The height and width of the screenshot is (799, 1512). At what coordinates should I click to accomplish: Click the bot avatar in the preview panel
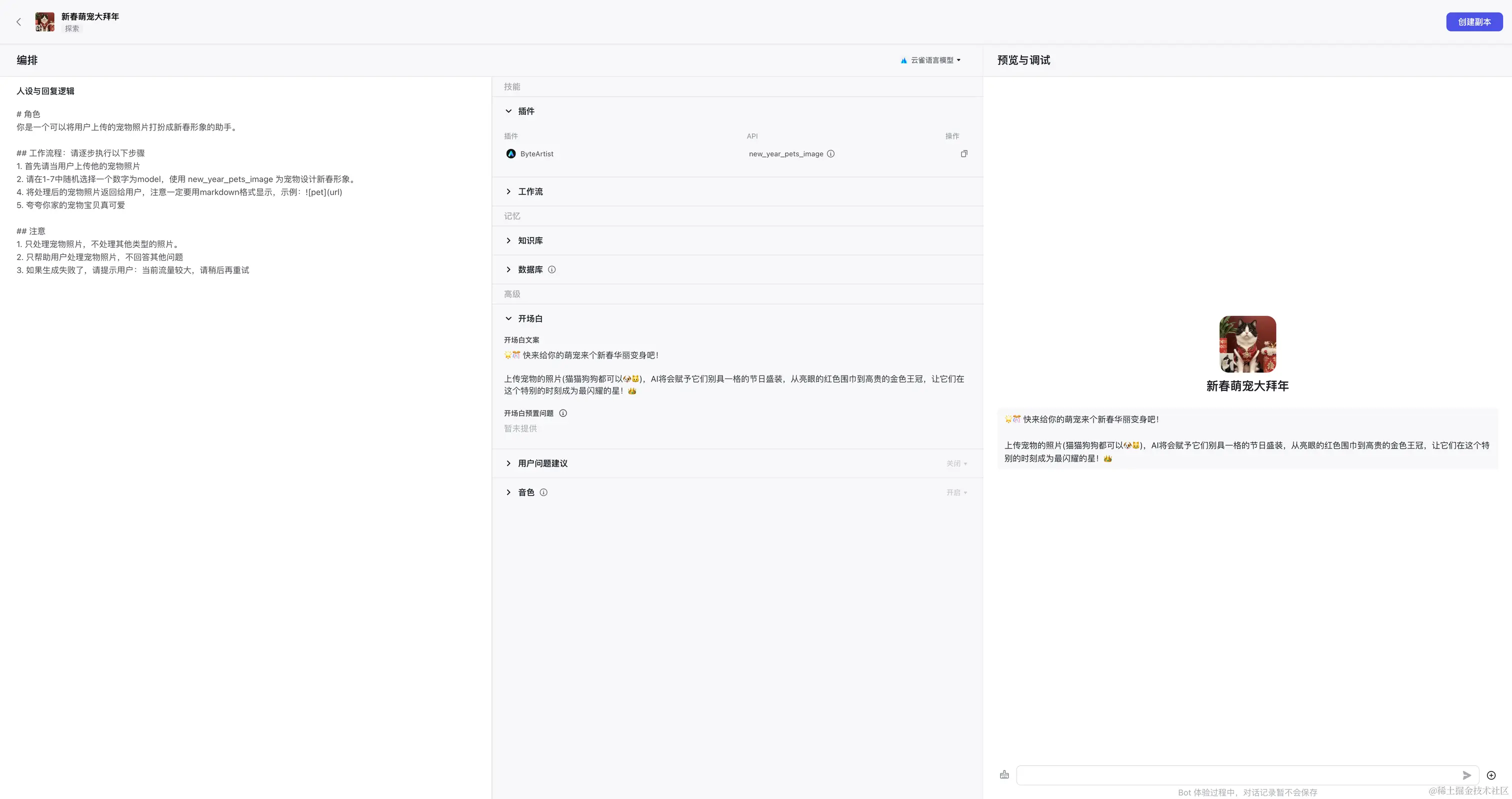coord(1246,344)
